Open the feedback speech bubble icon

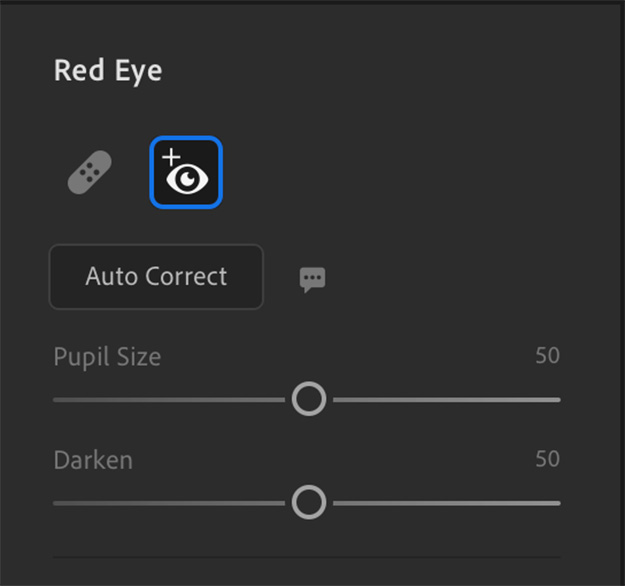pyautogui.click(x=313, y=279)
